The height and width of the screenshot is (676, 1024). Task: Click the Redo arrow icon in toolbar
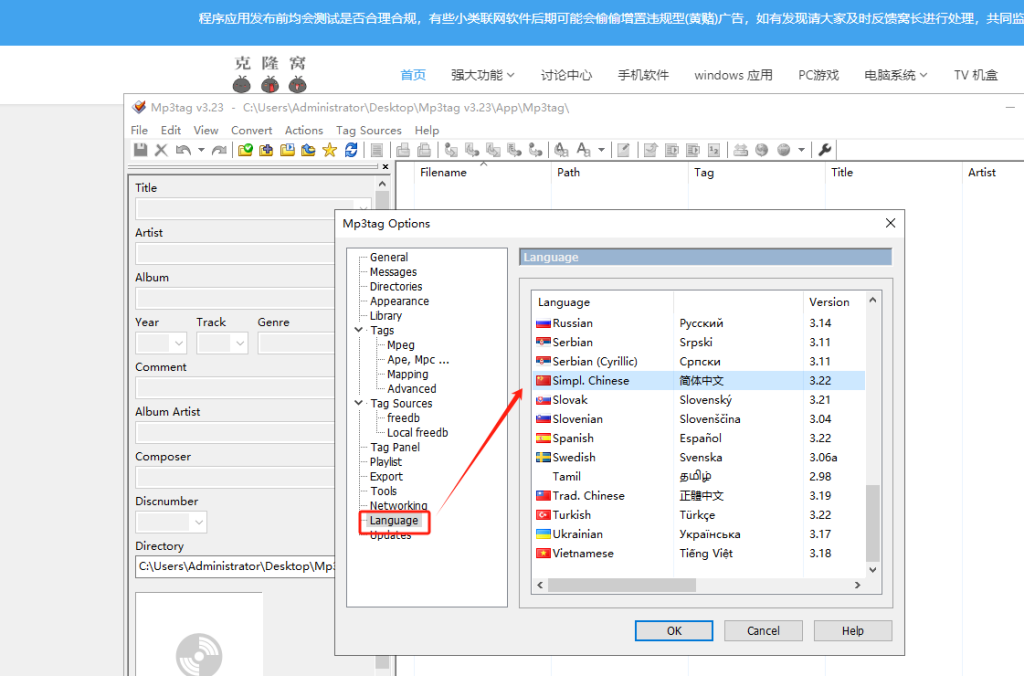(219, 150)
